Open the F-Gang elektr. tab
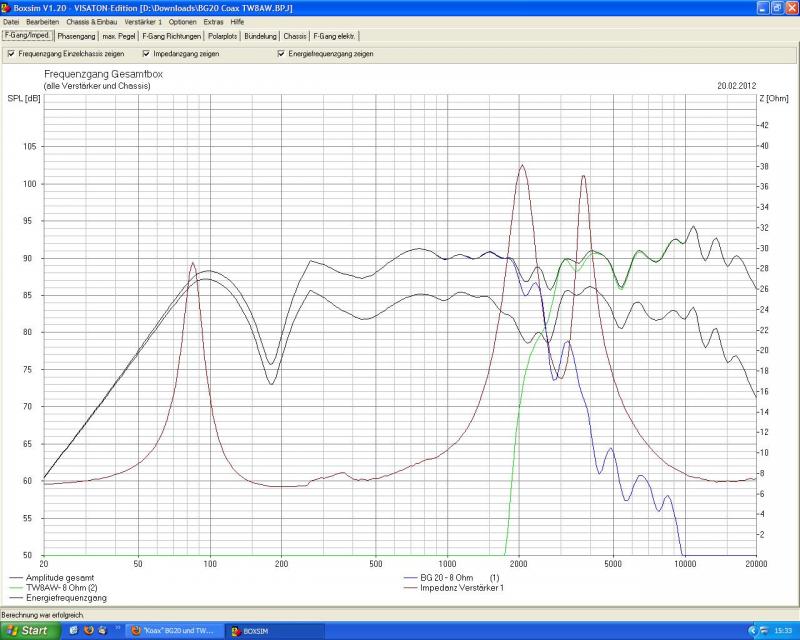 pos(335,36)
